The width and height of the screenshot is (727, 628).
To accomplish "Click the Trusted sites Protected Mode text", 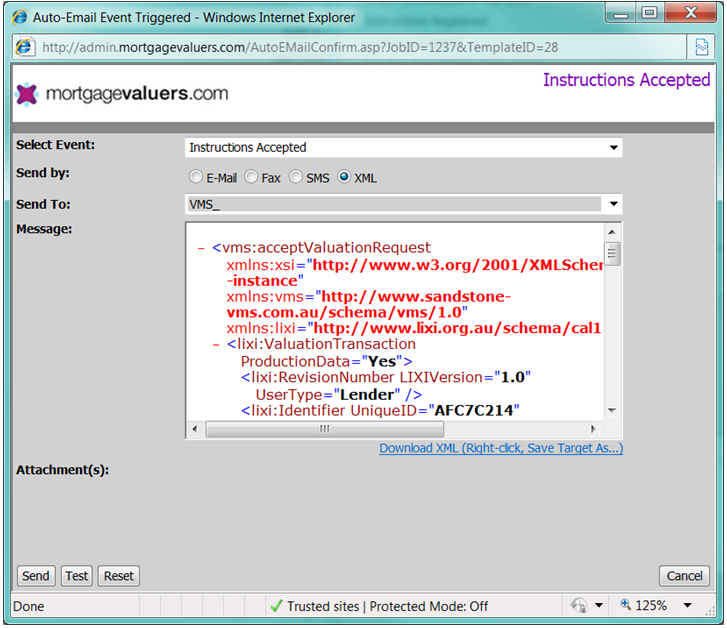I will (387, 606).
